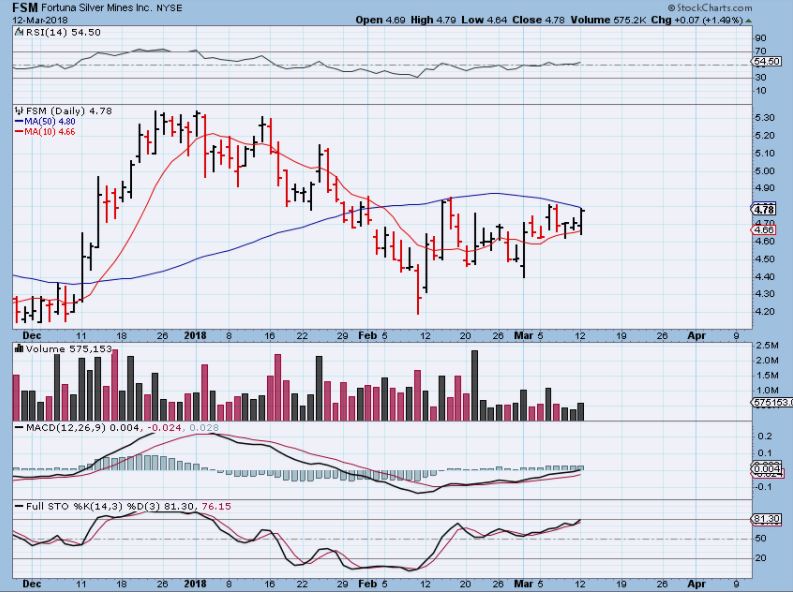
Task: Click the 2018 year marker under price chart
Action: (195, 335)
